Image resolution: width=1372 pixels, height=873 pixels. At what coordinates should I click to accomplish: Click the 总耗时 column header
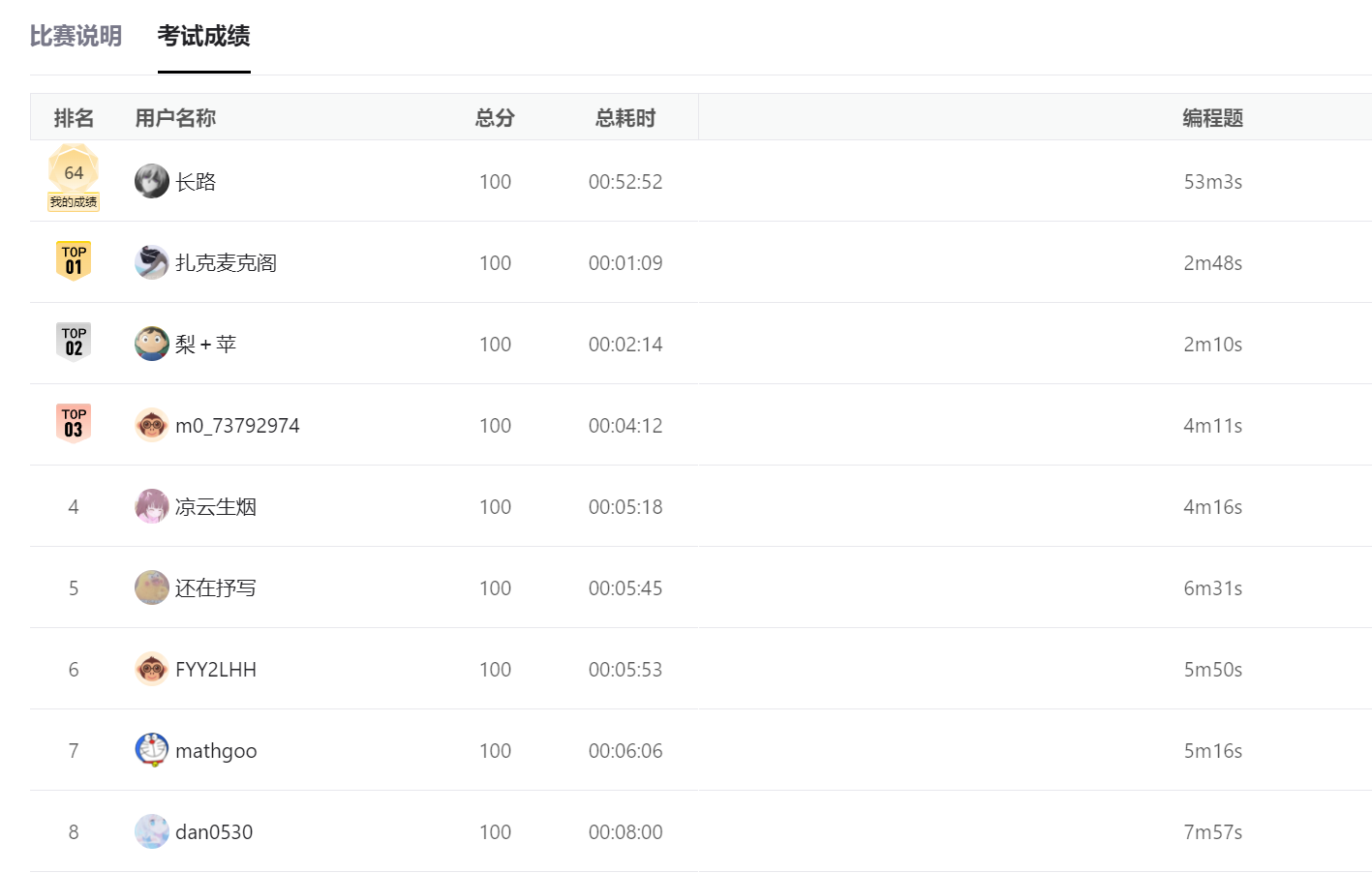[625, 118]
